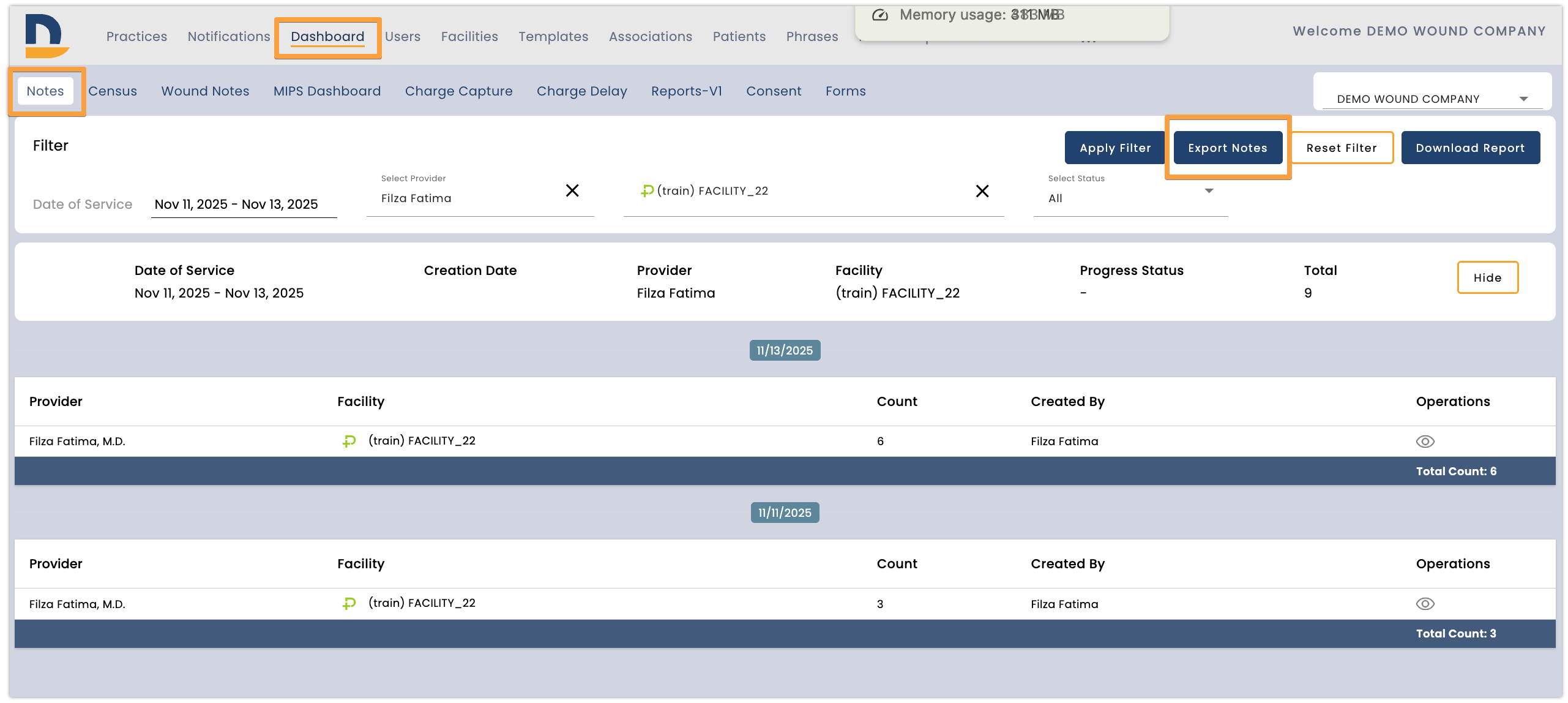Click the memory usage gauge icon

879,15
